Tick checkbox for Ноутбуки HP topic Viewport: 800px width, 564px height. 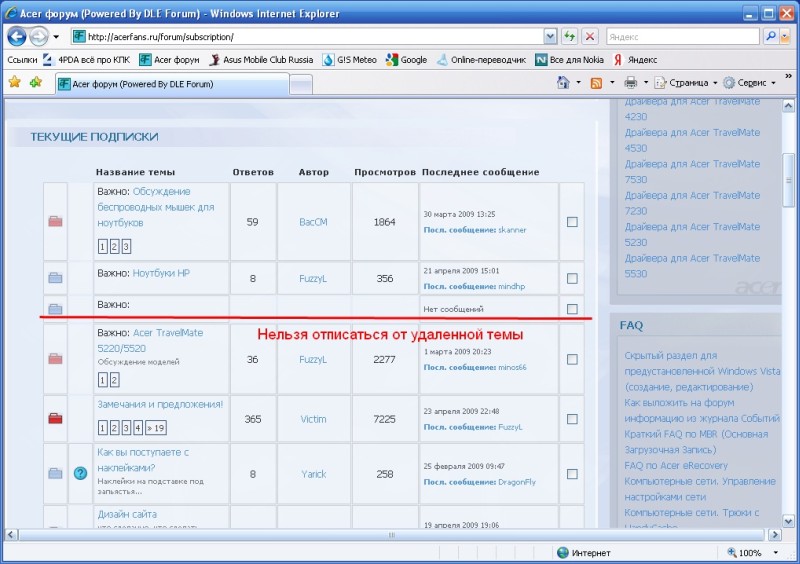(572, 279)
